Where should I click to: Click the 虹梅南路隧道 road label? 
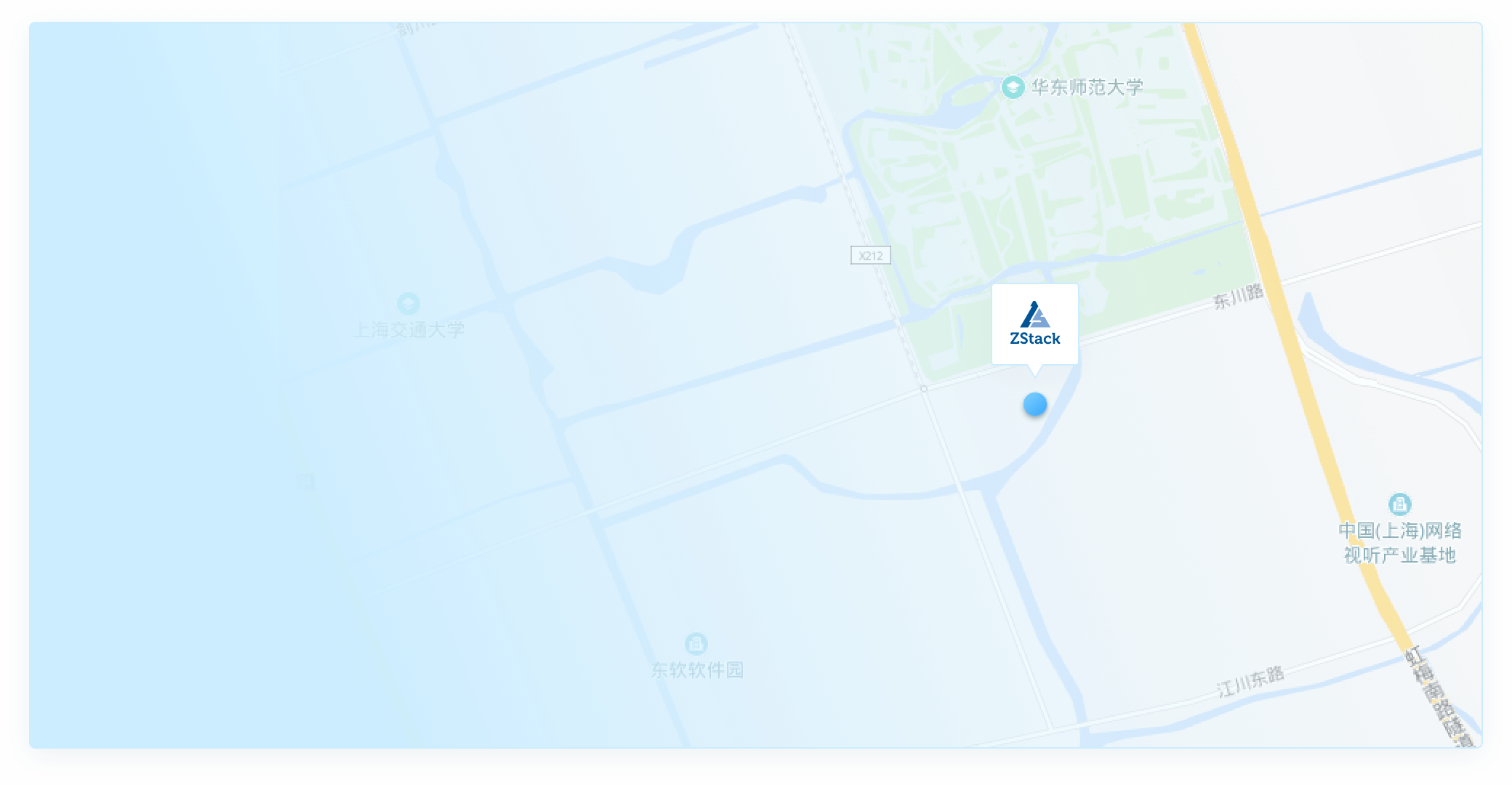click(x=1441, y=696)
